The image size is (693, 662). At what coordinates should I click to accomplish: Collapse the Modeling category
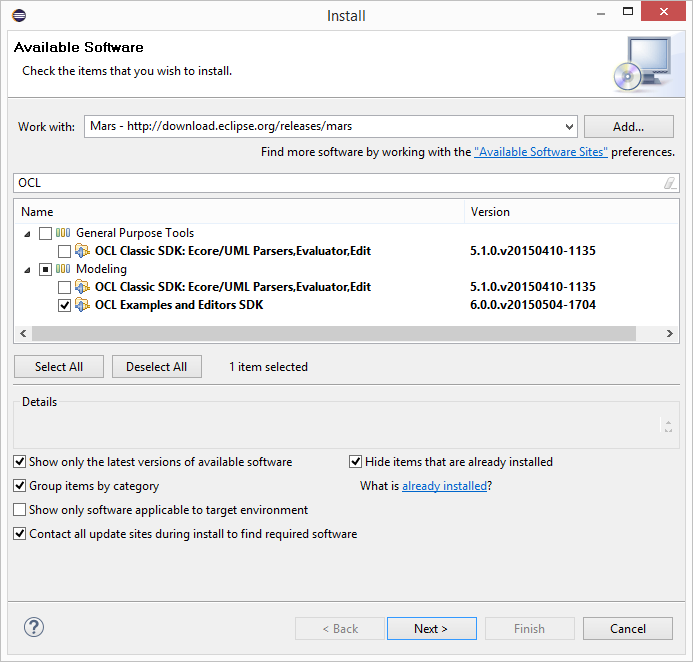pyautogui.click(x=27, y=270)
